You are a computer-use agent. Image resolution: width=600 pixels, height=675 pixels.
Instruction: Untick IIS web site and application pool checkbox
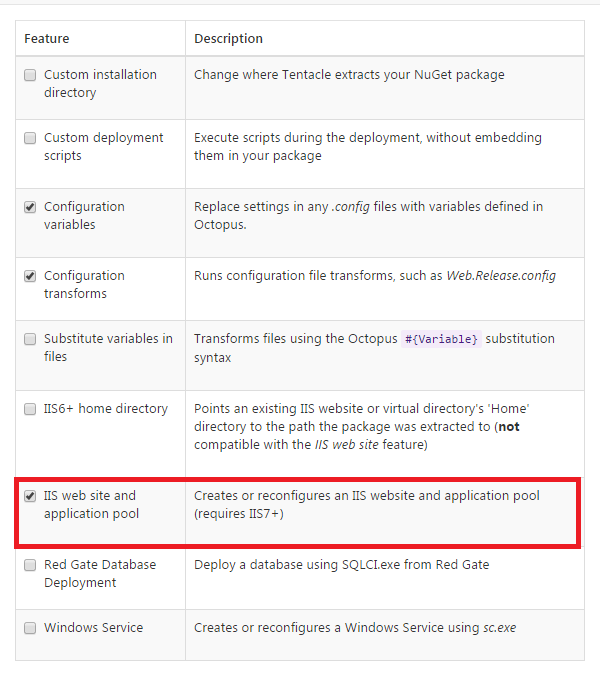point(30,495)
